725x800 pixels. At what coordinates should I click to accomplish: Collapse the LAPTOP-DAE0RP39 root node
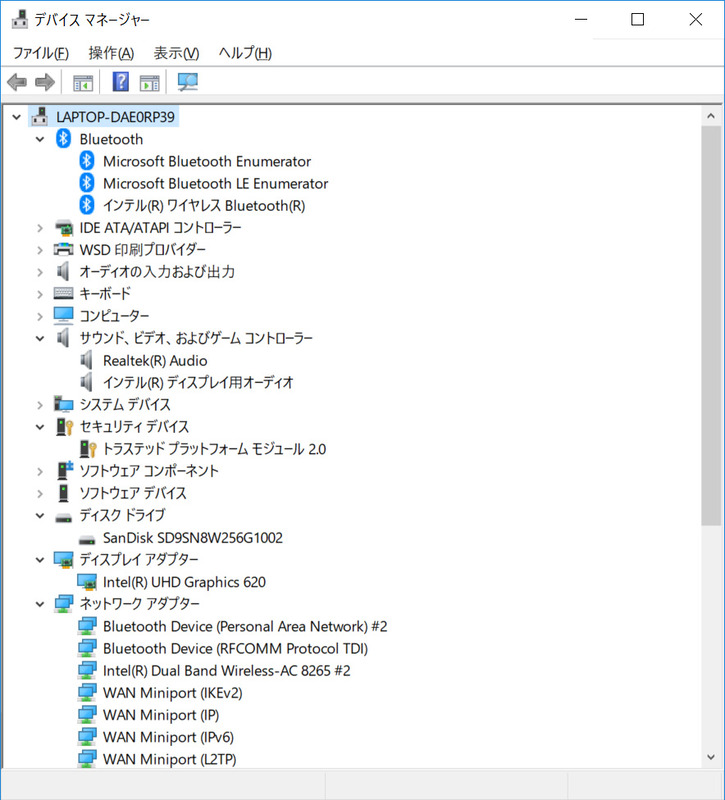tap(17, 117)
